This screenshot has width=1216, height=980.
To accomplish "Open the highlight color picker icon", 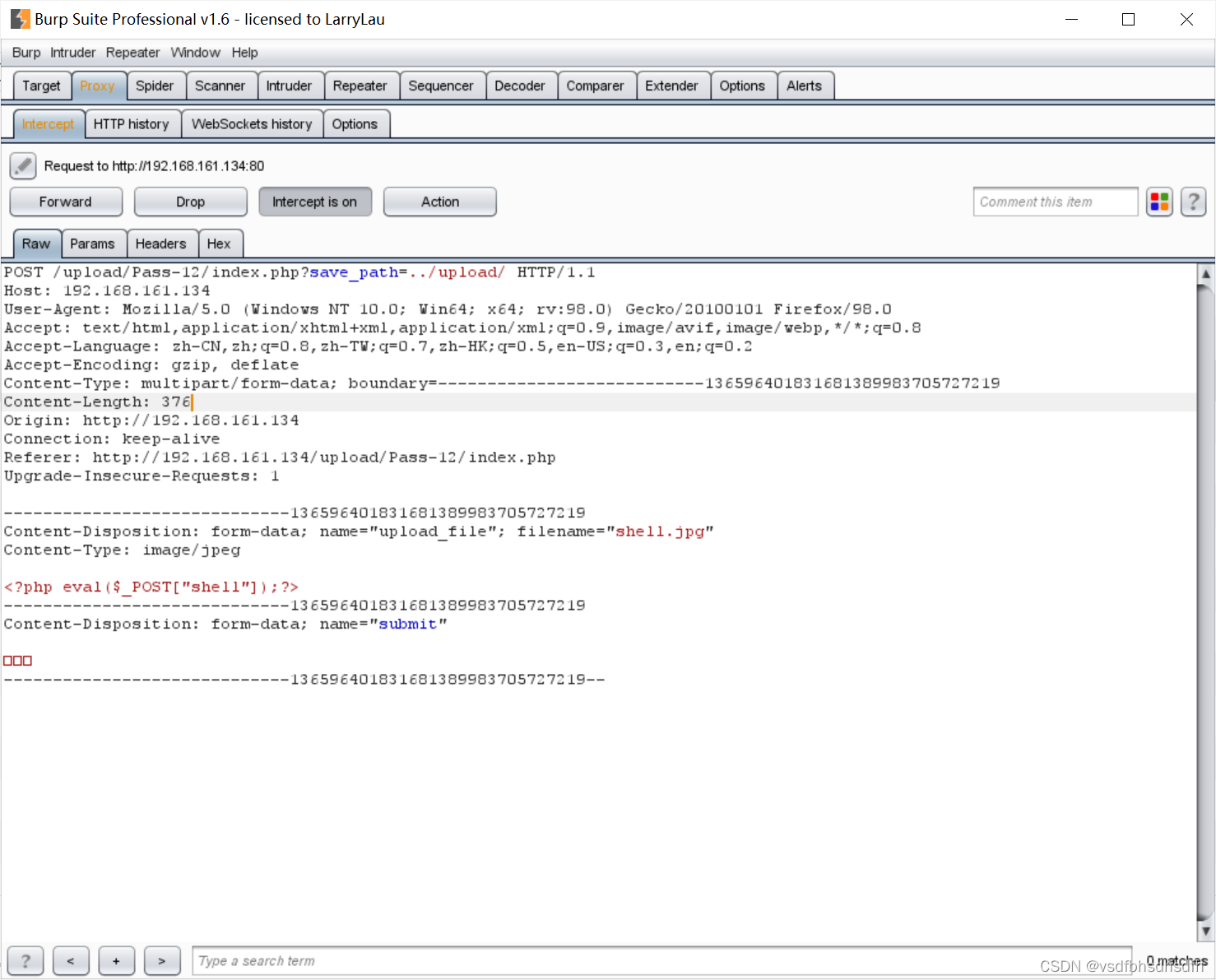I will pyautogui.click(x=1160, y=202).
